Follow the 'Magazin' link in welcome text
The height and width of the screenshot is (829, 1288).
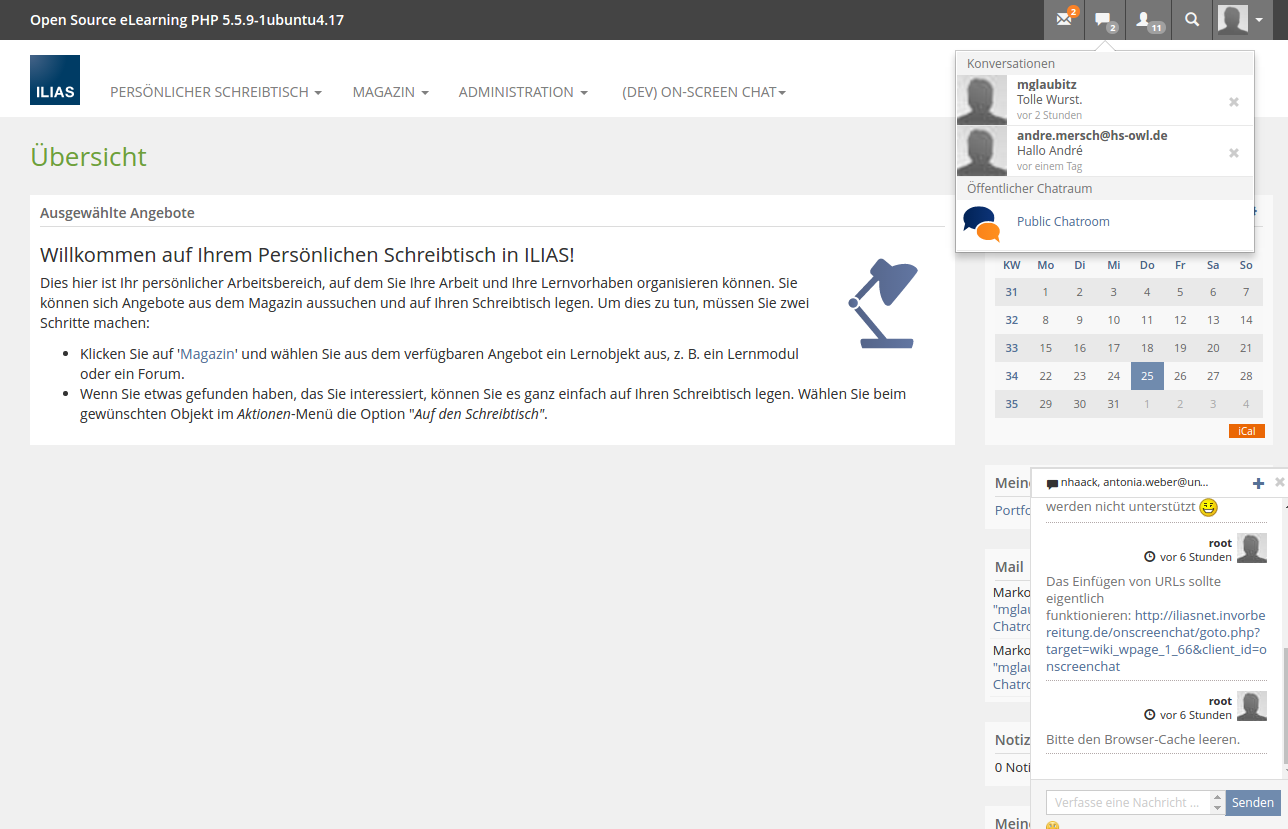point(207,354)
